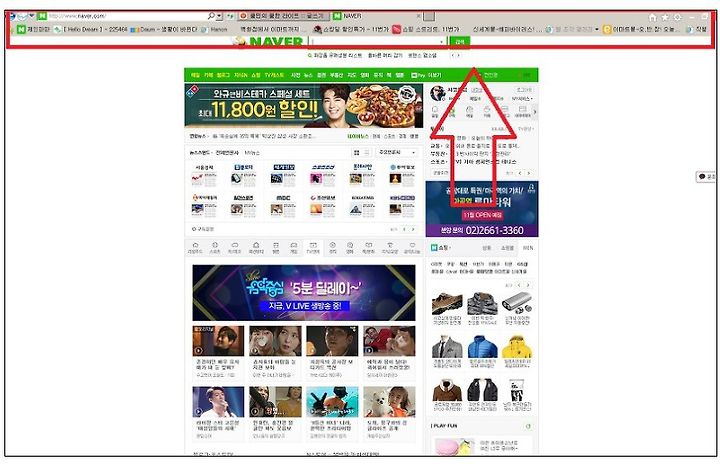720x468 pixels.
Task: Open the address bar history dropdown arrow
Action: (x=219, y=16)
